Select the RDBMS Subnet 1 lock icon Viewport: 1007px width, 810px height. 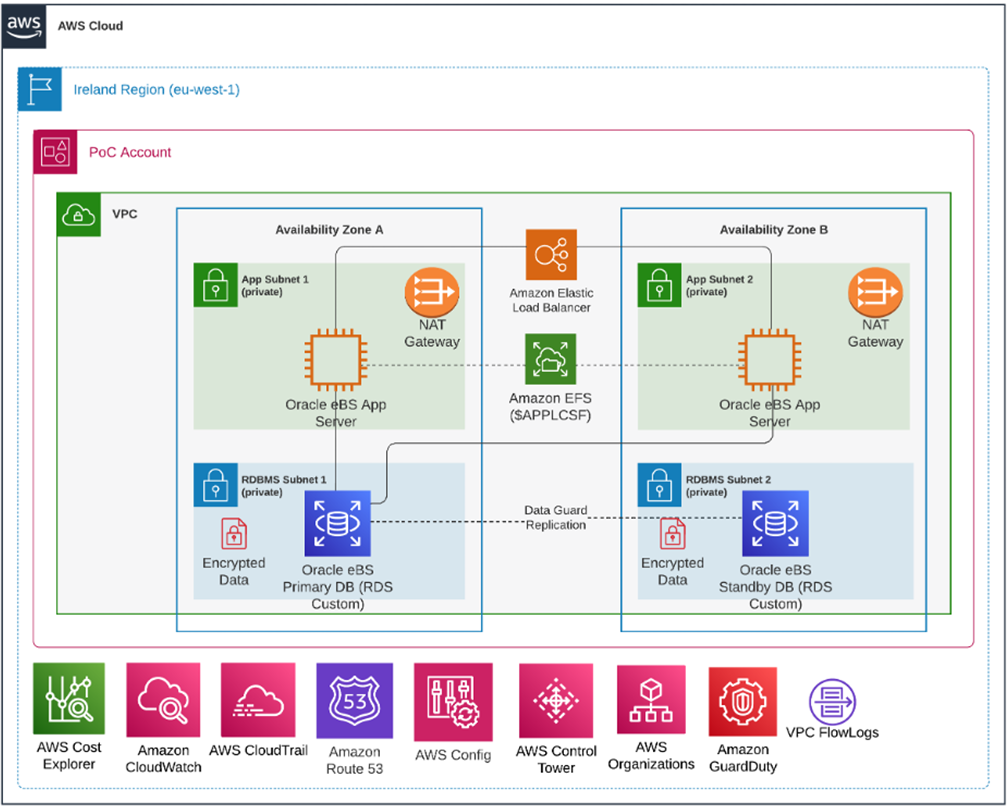(x=216, y=485)
